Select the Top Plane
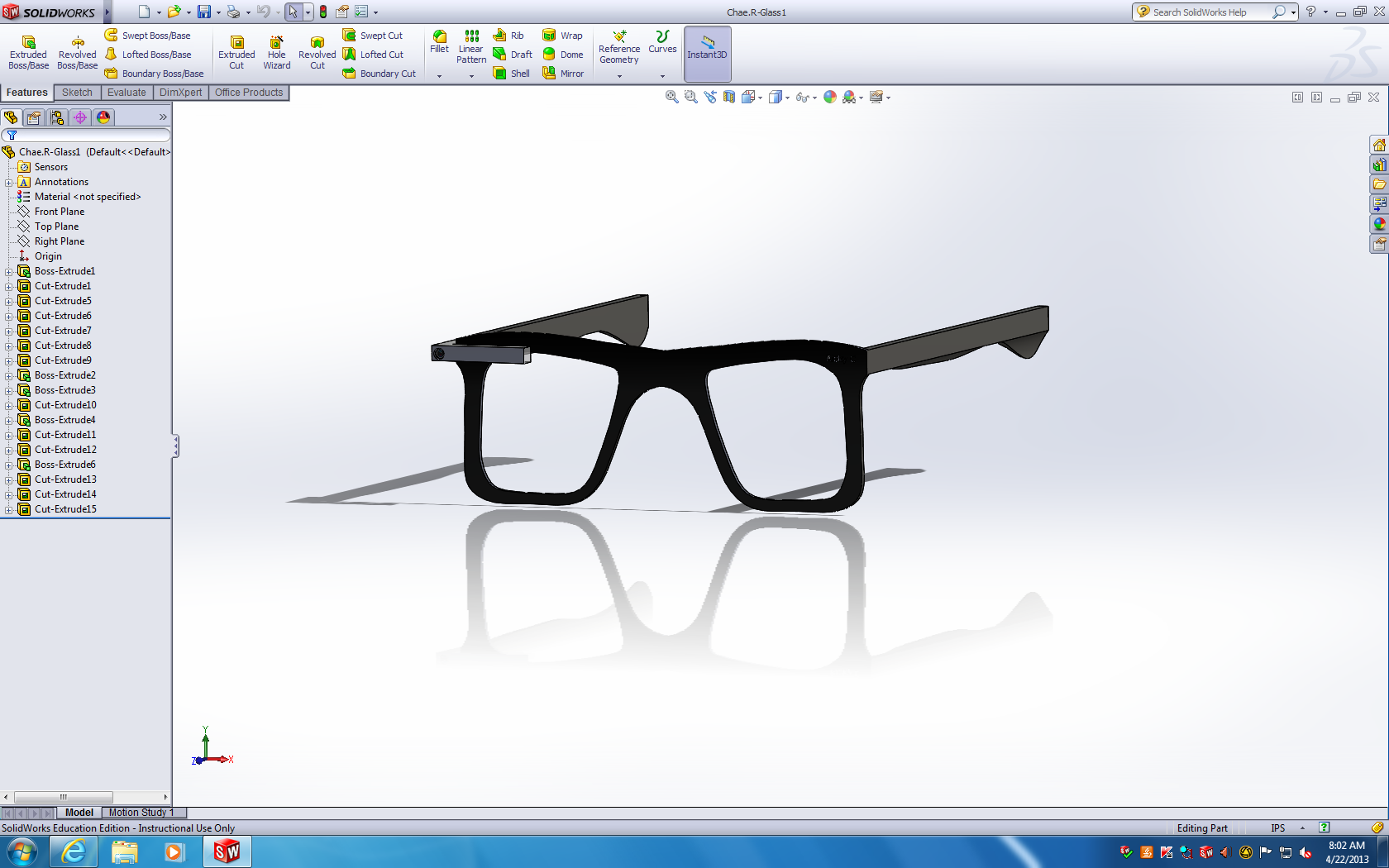 (57, 227)
